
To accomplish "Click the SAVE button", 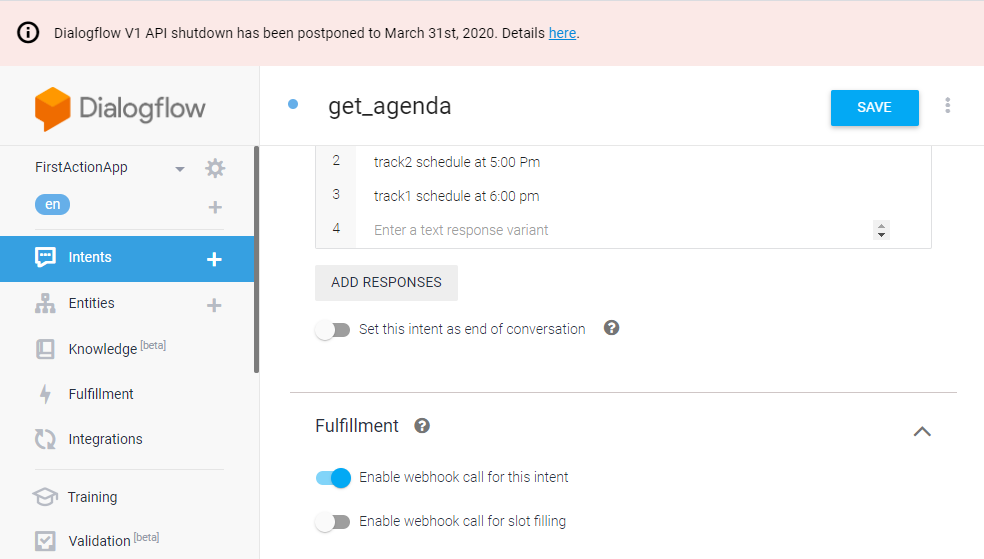I will [874, 107].
